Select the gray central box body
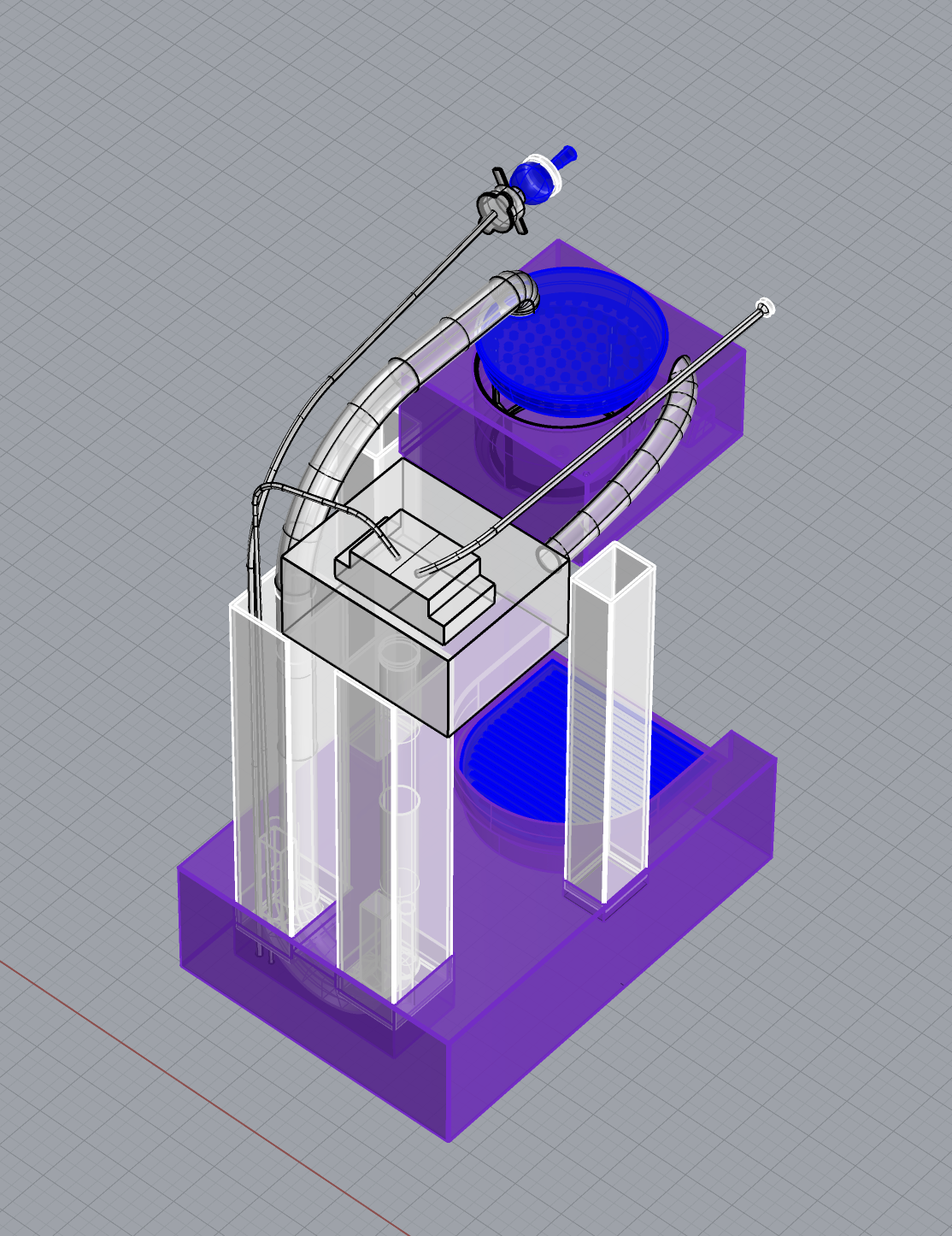952x1236 pixels. click(426, 598)
